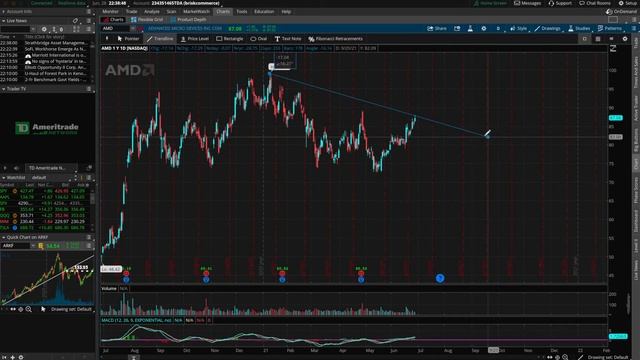Click the plus icon in the bottom-left gadget bar

(13, 357)
